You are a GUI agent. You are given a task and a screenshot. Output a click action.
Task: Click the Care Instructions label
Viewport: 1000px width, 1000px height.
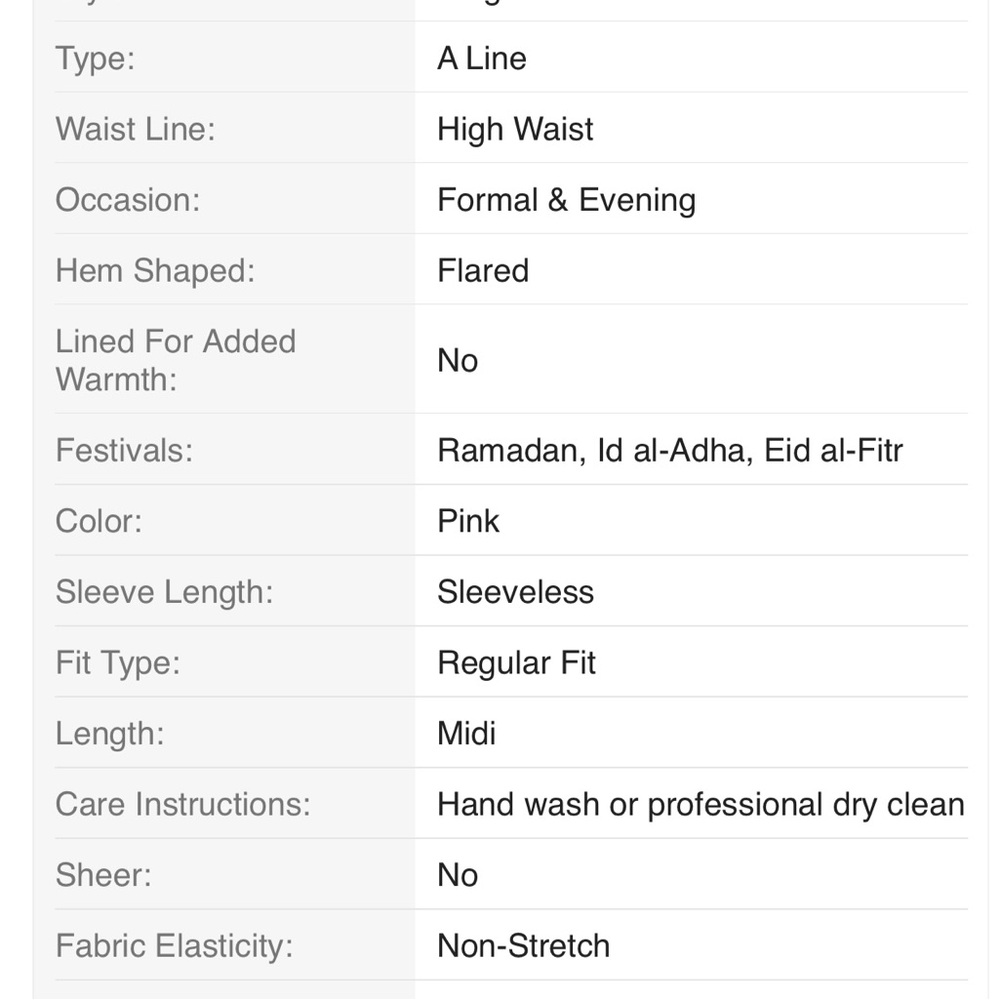coord(182,804)
